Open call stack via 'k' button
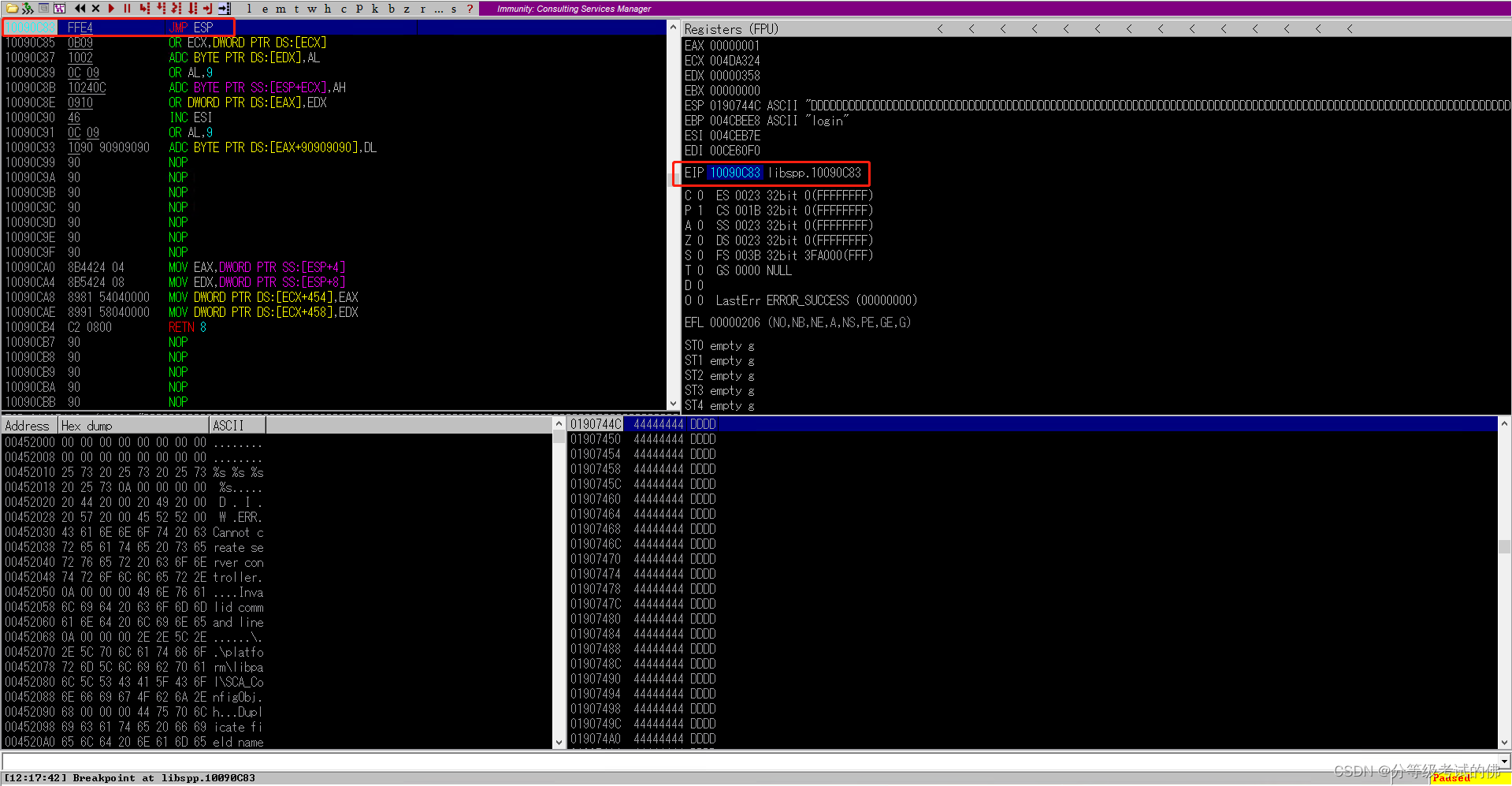The image size is (1512, 786). coord(375,9)
